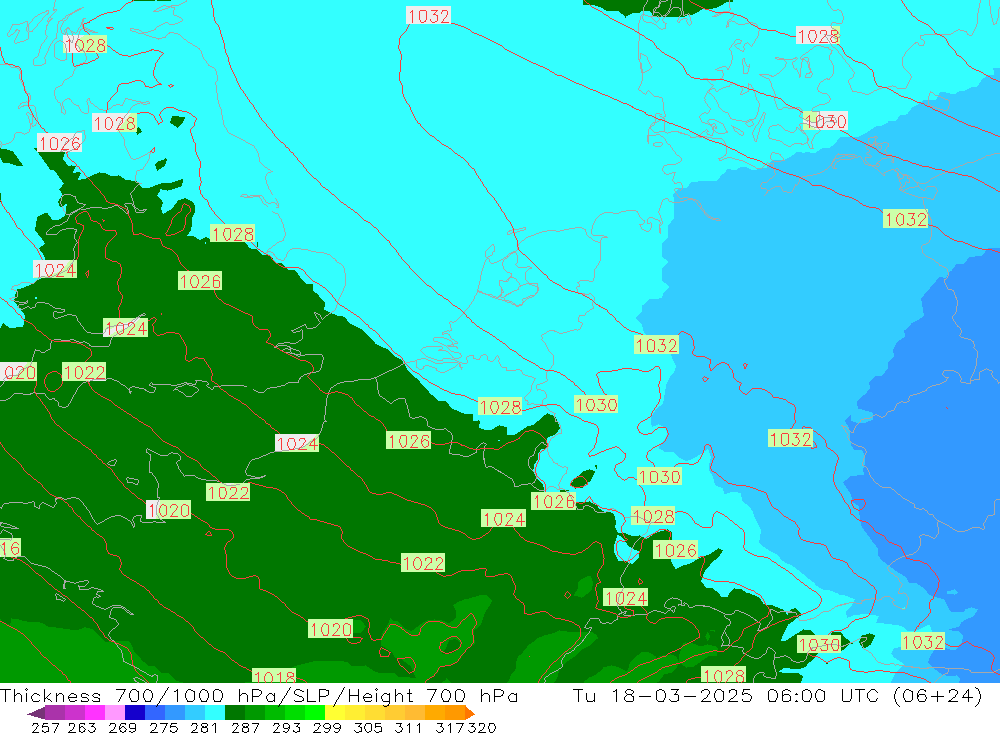Click the UTC label
The image size is (1000, 733).
pos(859,695)
